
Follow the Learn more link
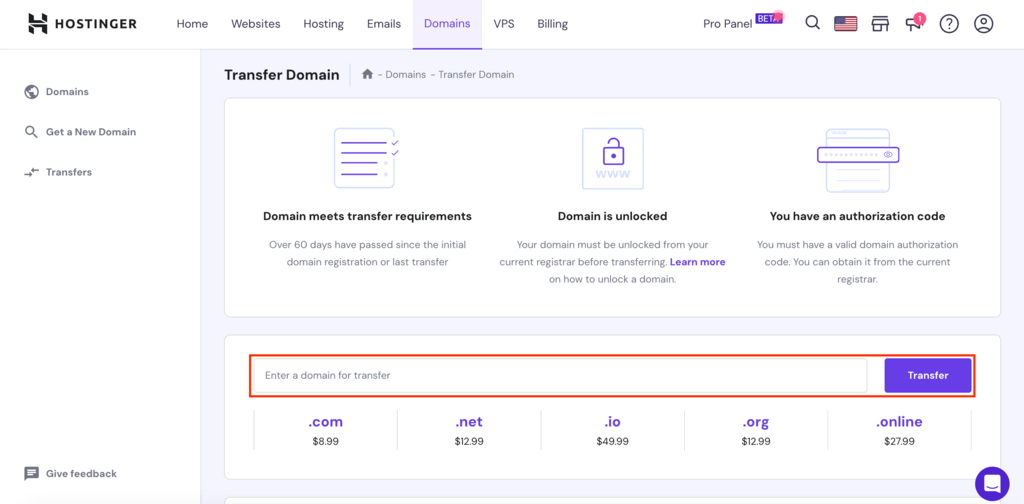pos(697,262)
